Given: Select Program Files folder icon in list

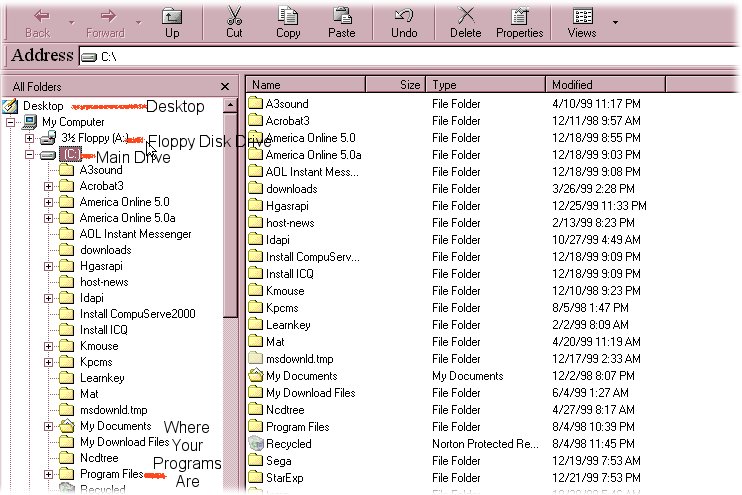Looking at the screenshot, I should click(256, 426).
